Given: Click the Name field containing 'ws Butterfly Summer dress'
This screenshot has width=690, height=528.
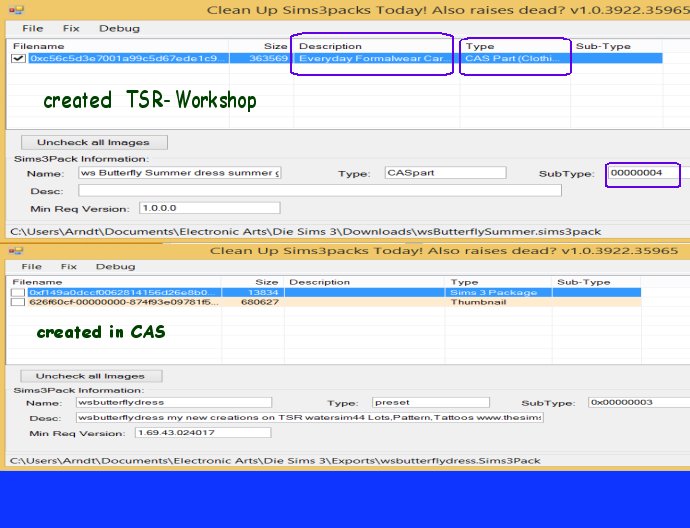Looking at the screenshot, I should coord(179,173).
